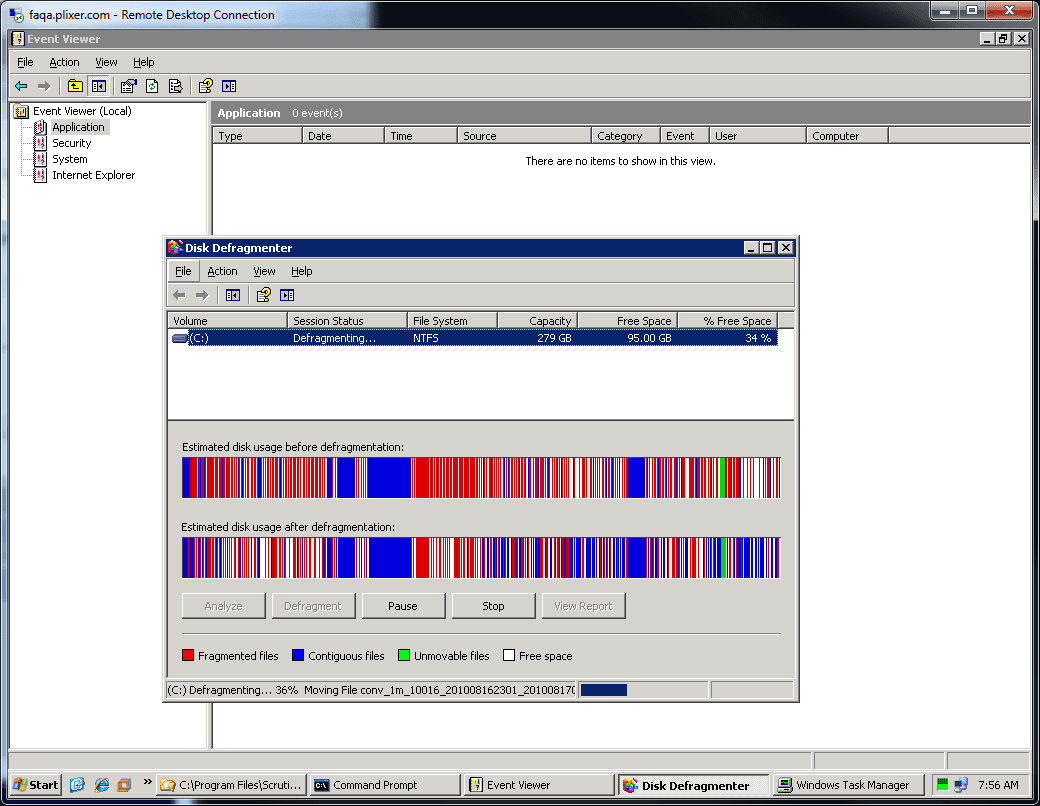Click the Defragment button
1040x806 pixels.
pyautogui.click(x=313, y=606)
